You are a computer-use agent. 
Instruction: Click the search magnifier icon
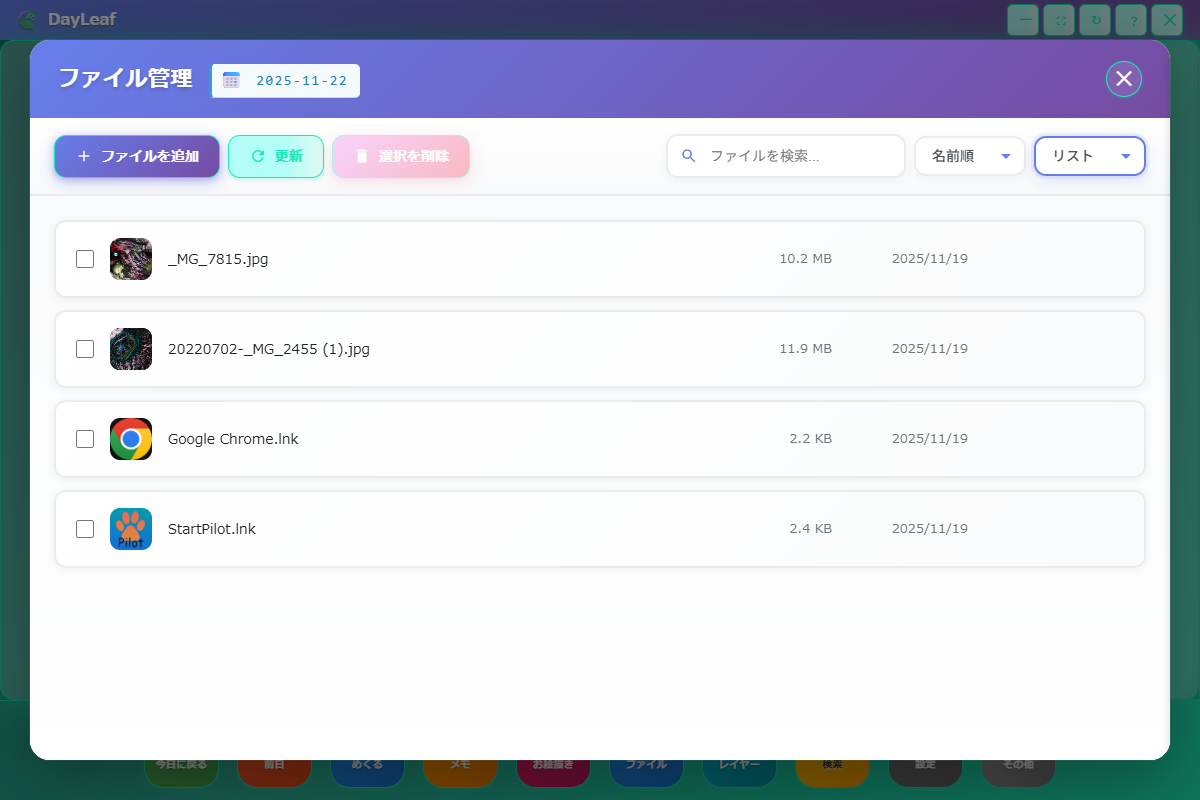tap(688, 156)
